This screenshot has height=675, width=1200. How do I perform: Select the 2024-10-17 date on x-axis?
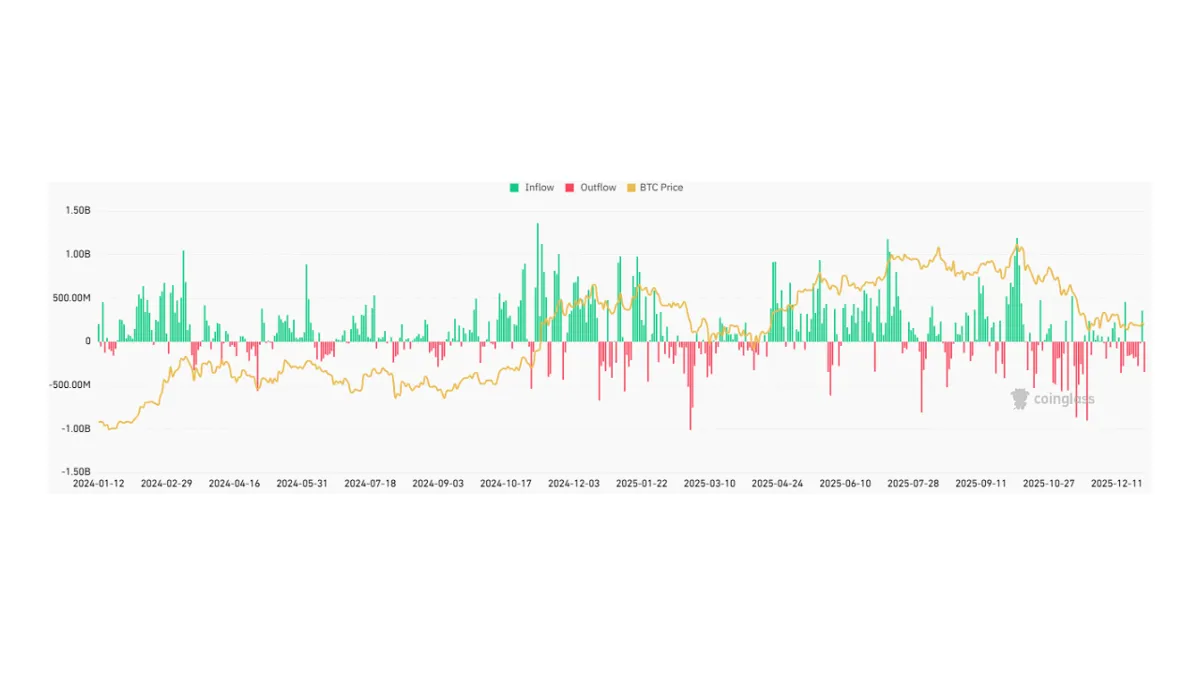506,483
